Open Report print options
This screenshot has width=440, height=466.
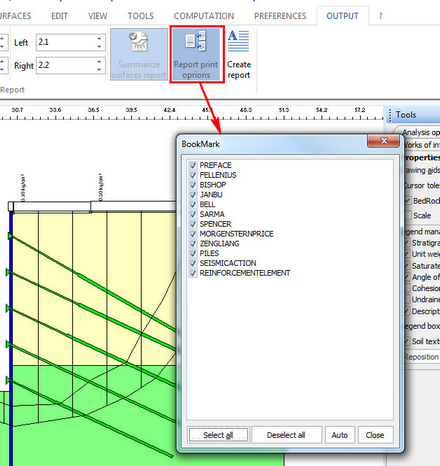pos(196,54)
